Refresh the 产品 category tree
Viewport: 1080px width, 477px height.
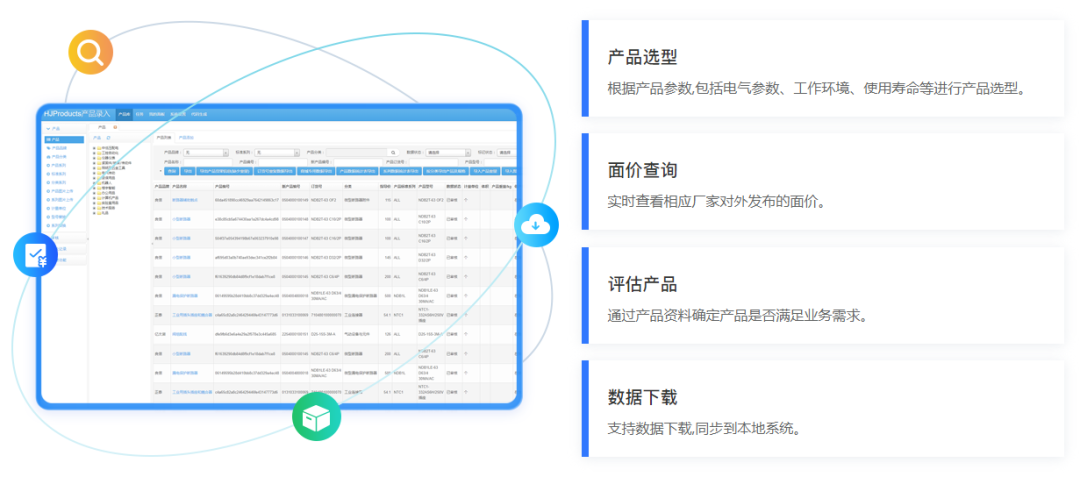point(108,138)
